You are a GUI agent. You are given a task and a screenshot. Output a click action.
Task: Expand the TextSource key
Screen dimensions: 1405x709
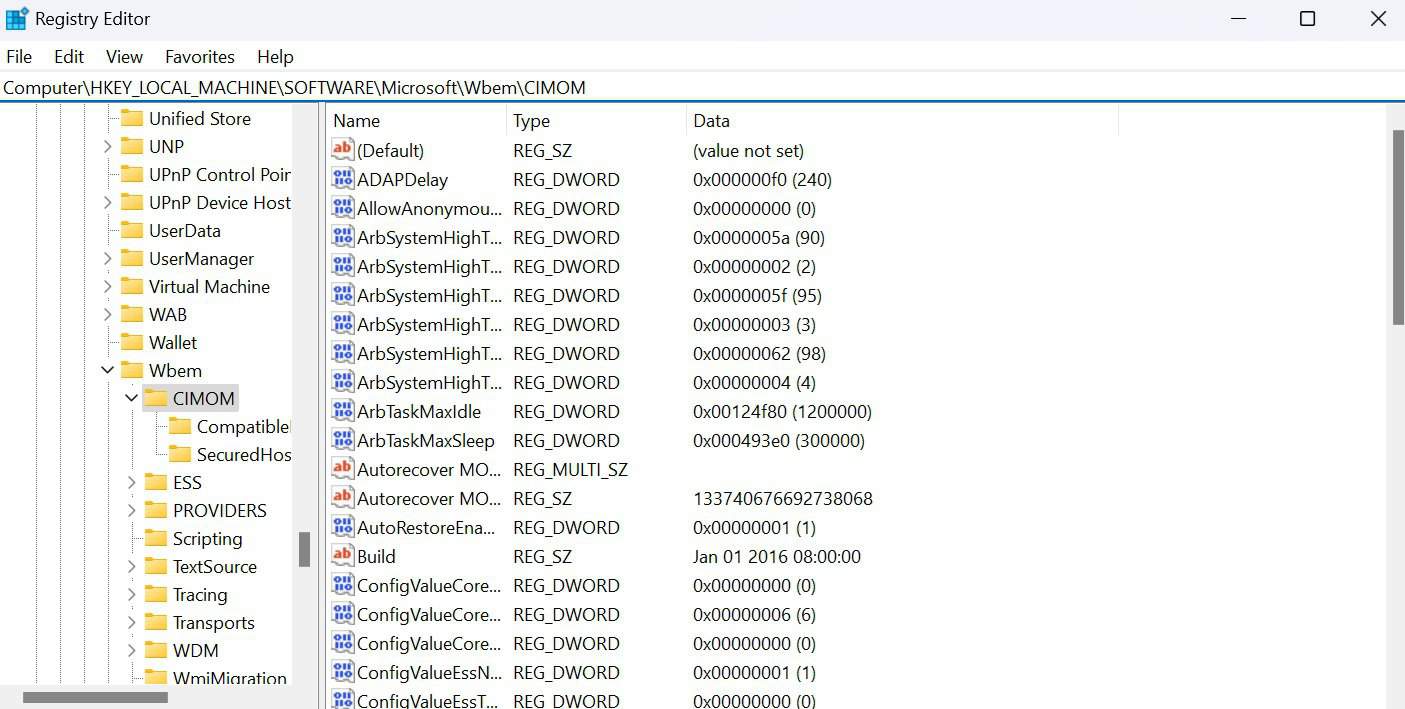click(132, 566)
